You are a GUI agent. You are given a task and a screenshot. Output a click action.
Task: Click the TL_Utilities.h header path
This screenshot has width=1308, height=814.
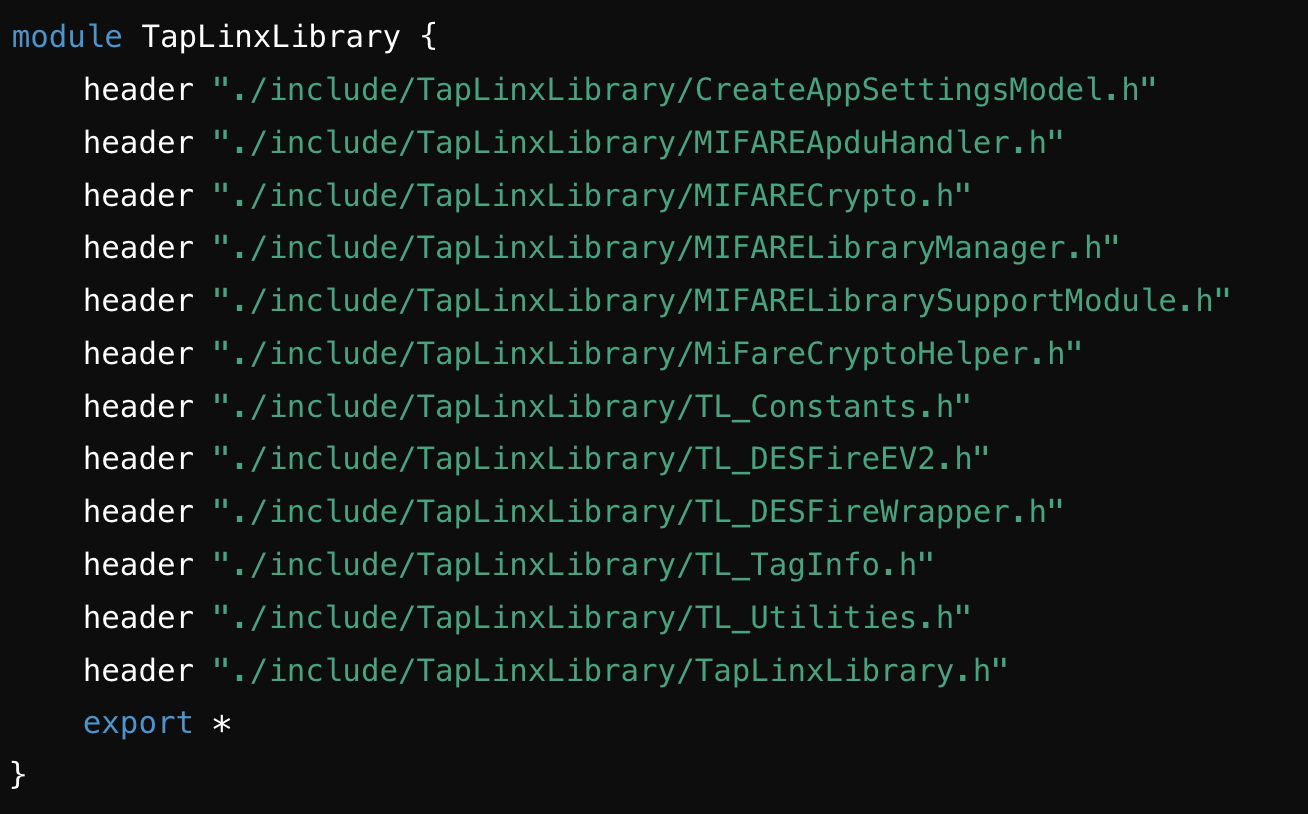(592, 618)
